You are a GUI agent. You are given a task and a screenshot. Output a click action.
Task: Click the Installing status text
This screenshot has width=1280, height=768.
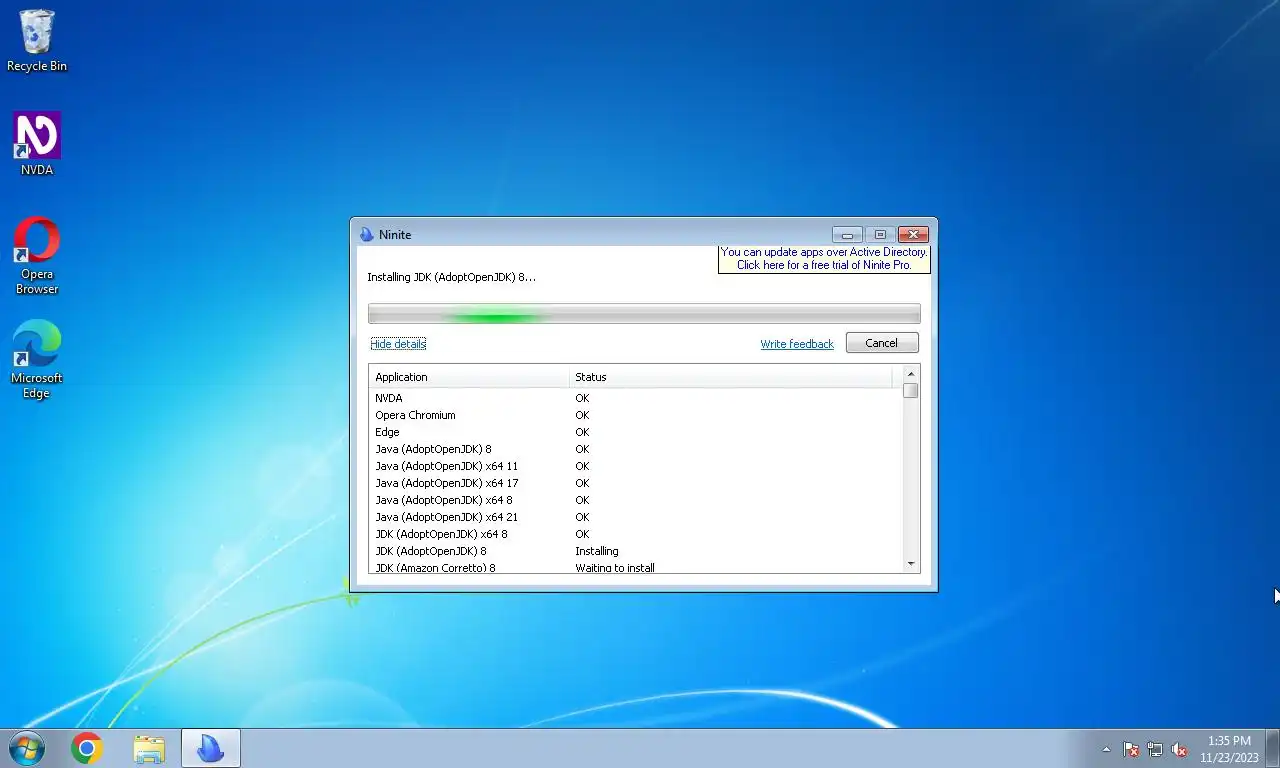[597, 551]
